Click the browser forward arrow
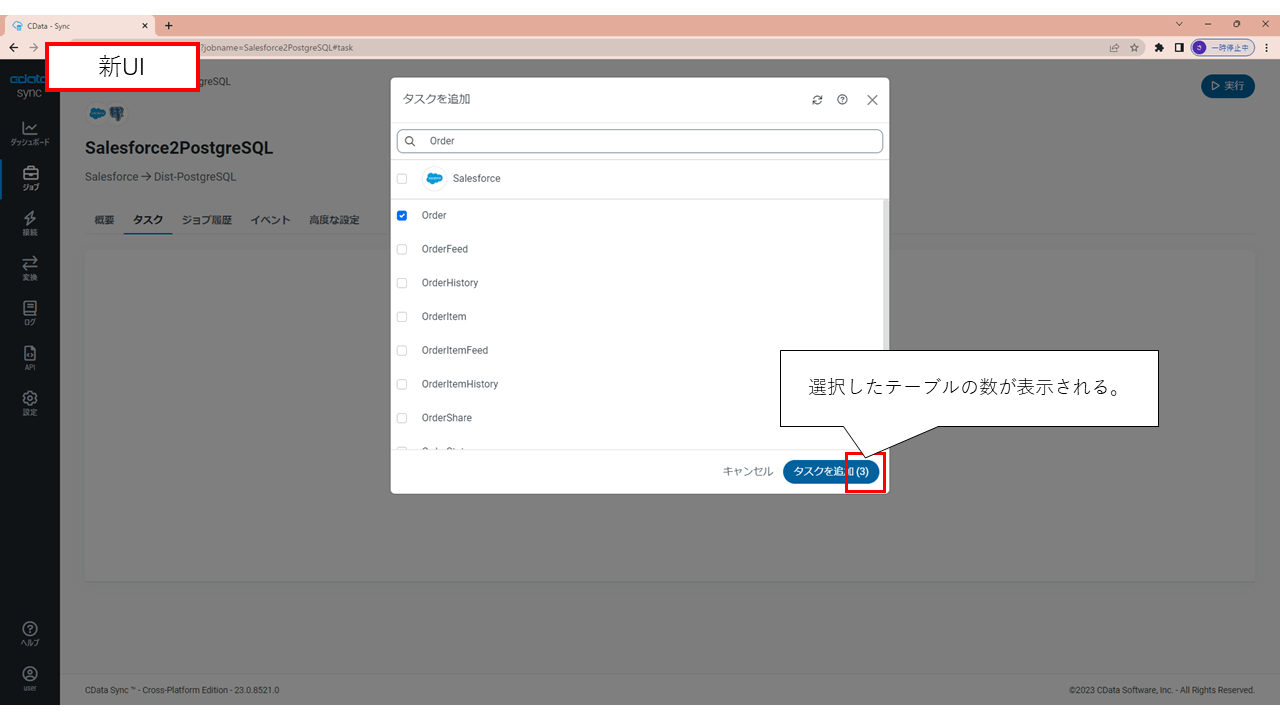This screenshot has width=1280, height=720. pos(33,47)
